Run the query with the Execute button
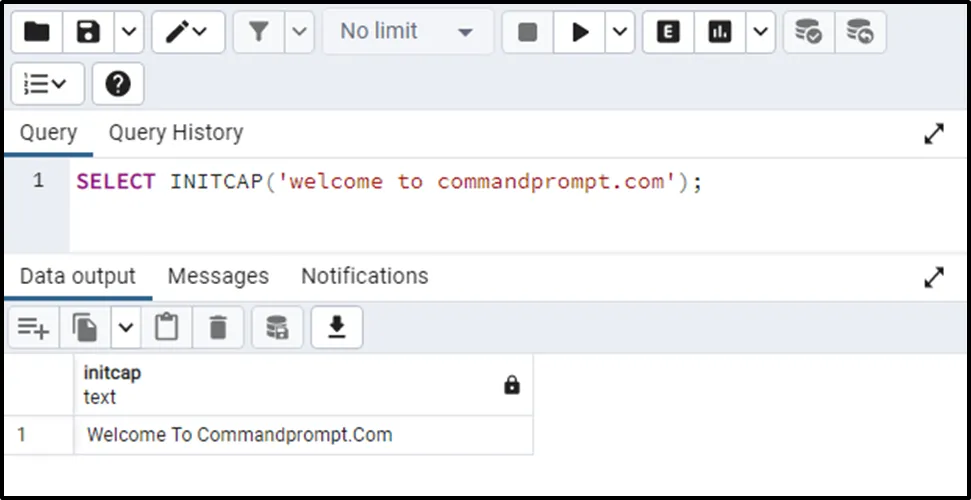This screenshot has height=500, width=971. tap(580, 32)
